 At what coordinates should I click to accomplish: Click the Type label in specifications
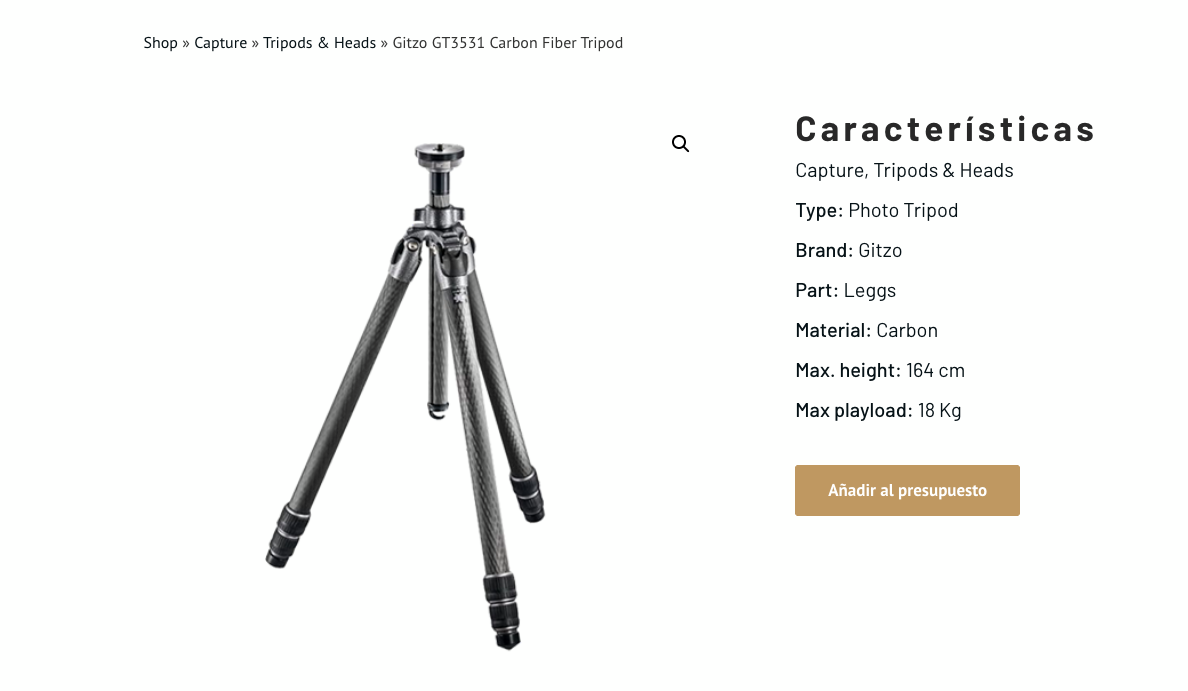tap(818, 211)
